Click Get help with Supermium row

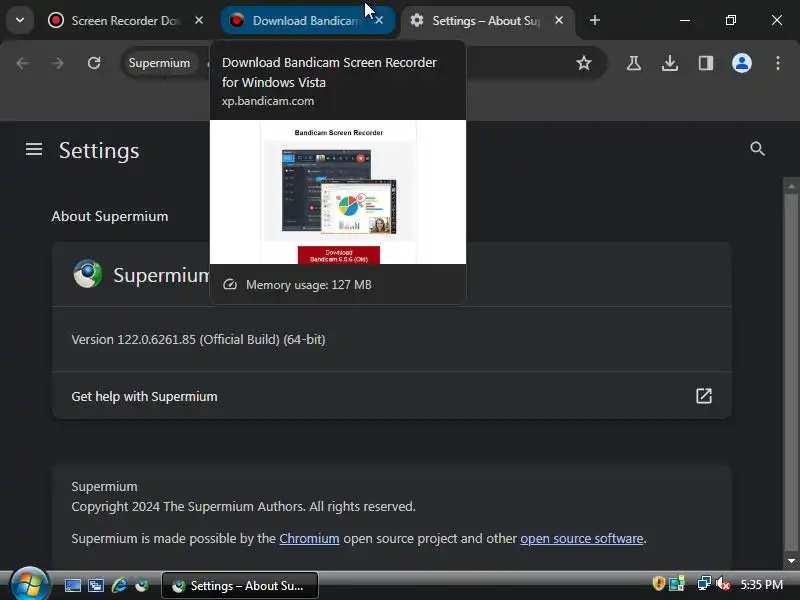[392, 396]
